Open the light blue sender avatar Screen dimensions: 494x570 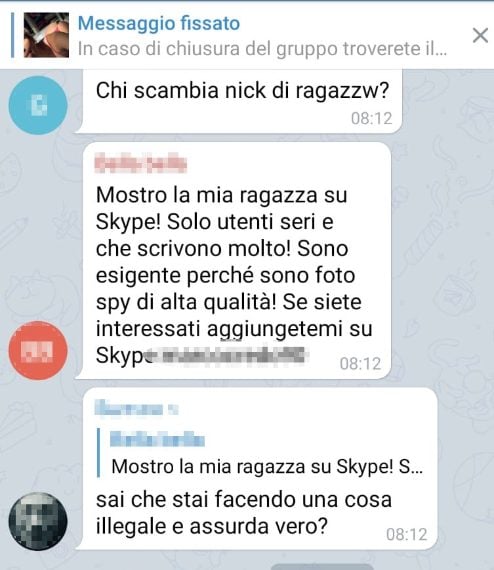pos(38,105)
